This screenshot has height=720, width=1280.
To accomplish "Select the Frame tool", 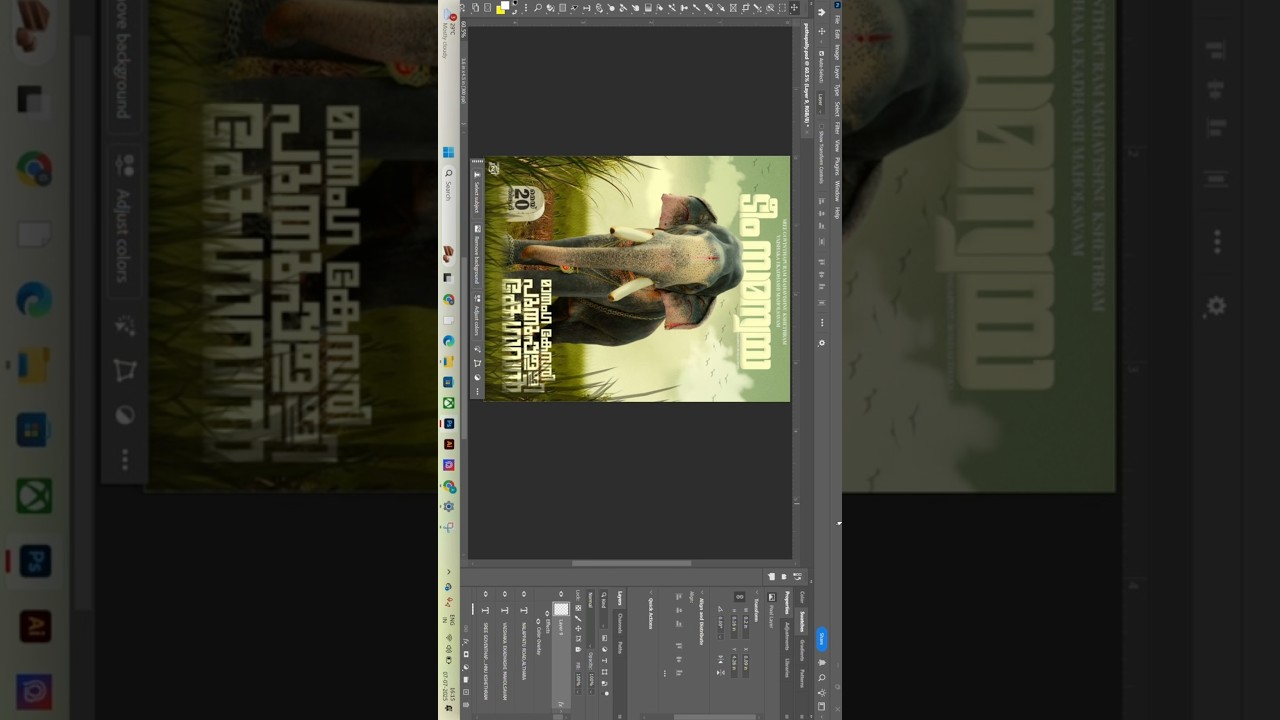I will coord(733,7).
